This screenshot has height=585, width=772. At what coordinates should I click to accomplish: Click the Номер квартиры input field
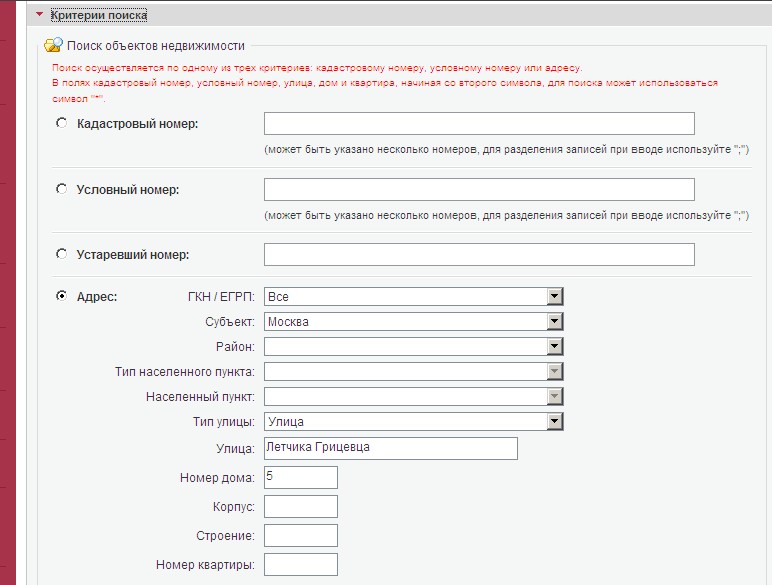point(301,564)
